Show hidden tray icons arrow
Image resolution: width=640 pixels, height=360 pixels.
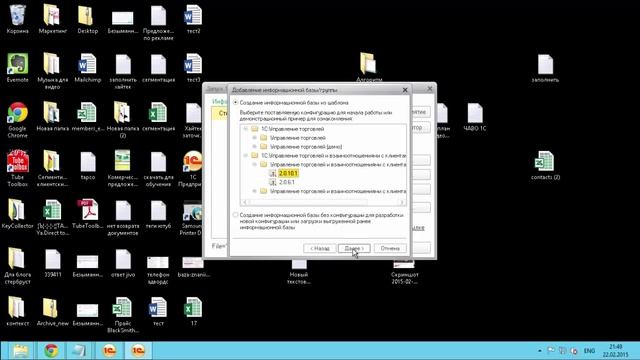click(x=540, y=351)
